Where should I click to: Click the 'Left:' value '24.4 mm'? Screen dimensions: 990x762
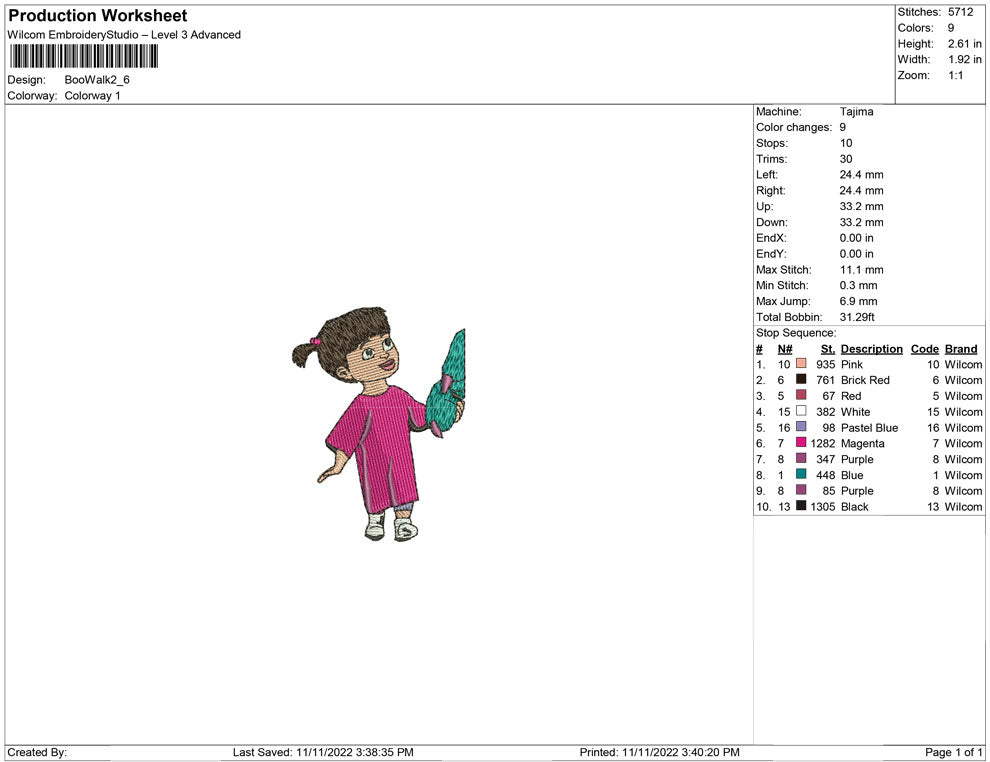coord(861,175)
